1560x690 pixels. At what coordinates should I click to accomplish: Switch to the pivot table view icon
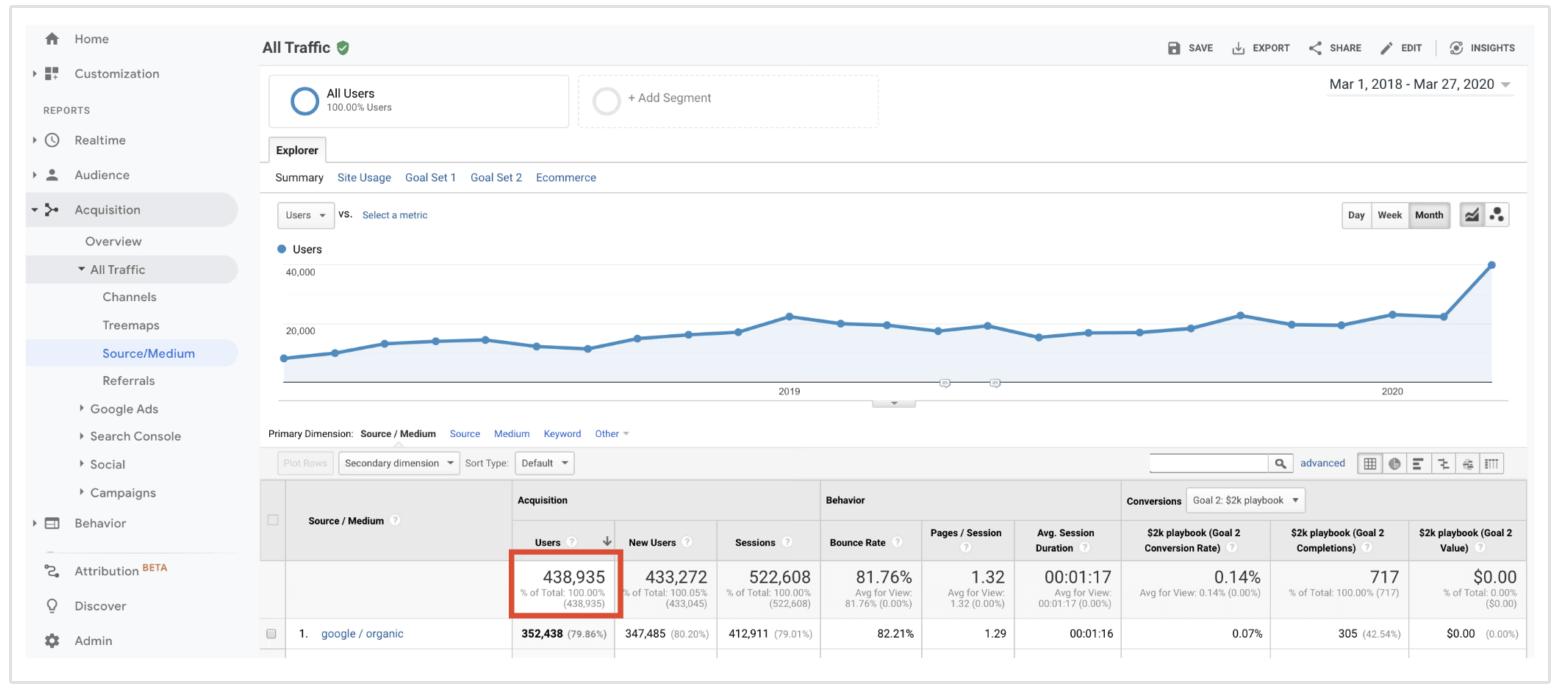point(1492,464)
